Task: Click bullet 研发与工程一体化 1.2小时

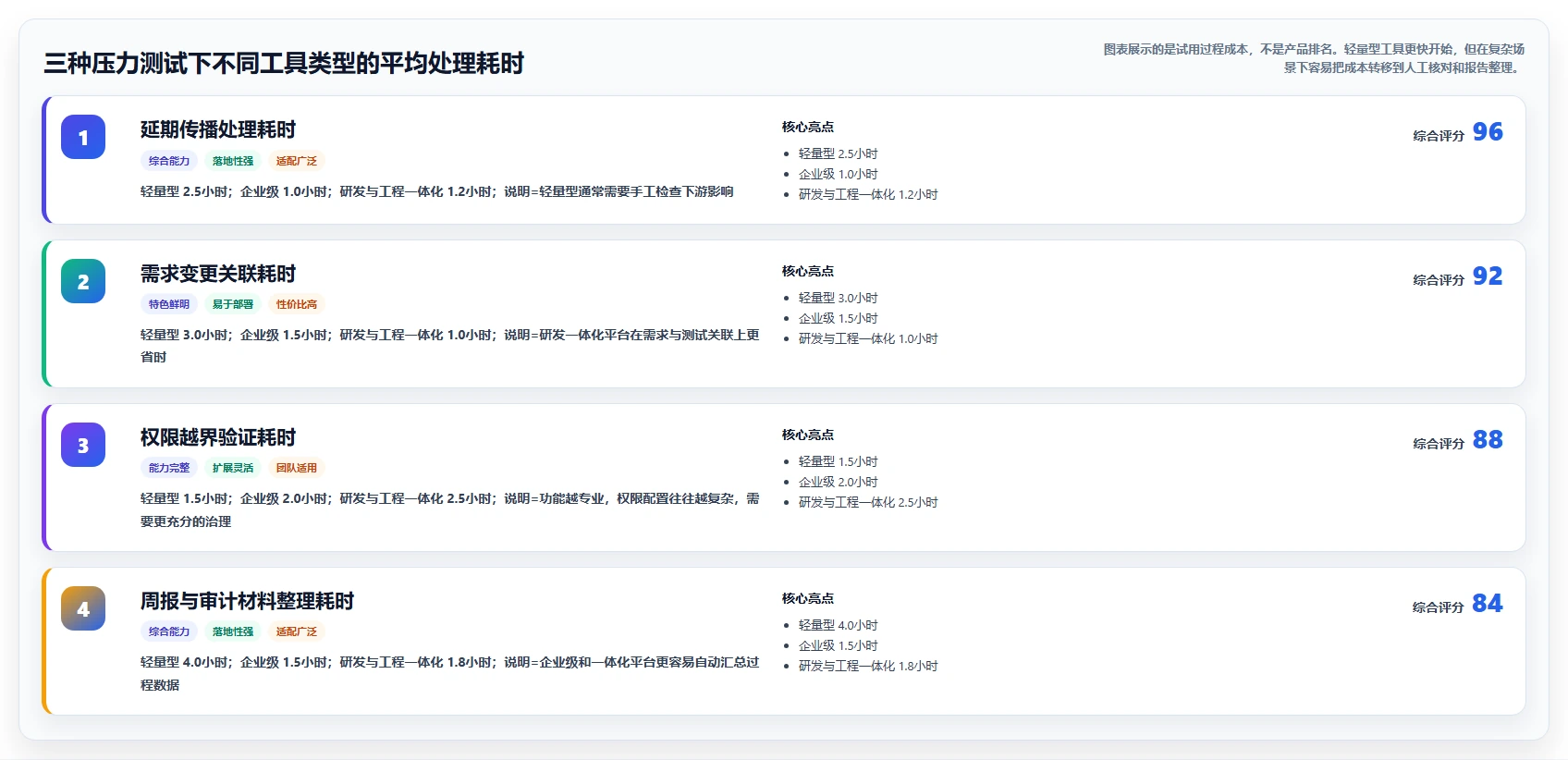Action: [868, 194]
